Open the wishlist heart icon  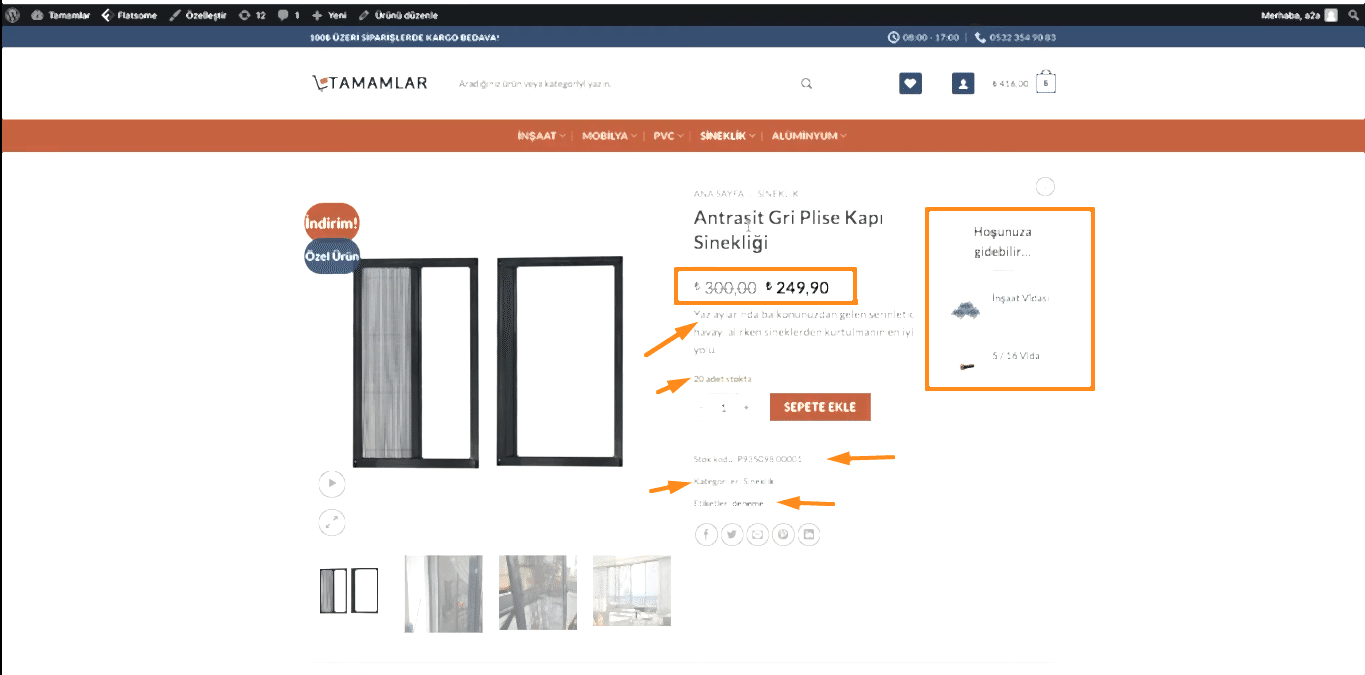coord(910,84)
